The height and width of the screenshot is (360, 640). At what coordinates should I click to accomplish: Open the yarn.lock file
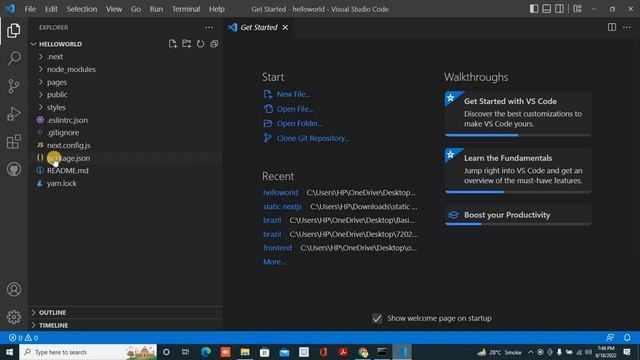(x=62, y=183)
